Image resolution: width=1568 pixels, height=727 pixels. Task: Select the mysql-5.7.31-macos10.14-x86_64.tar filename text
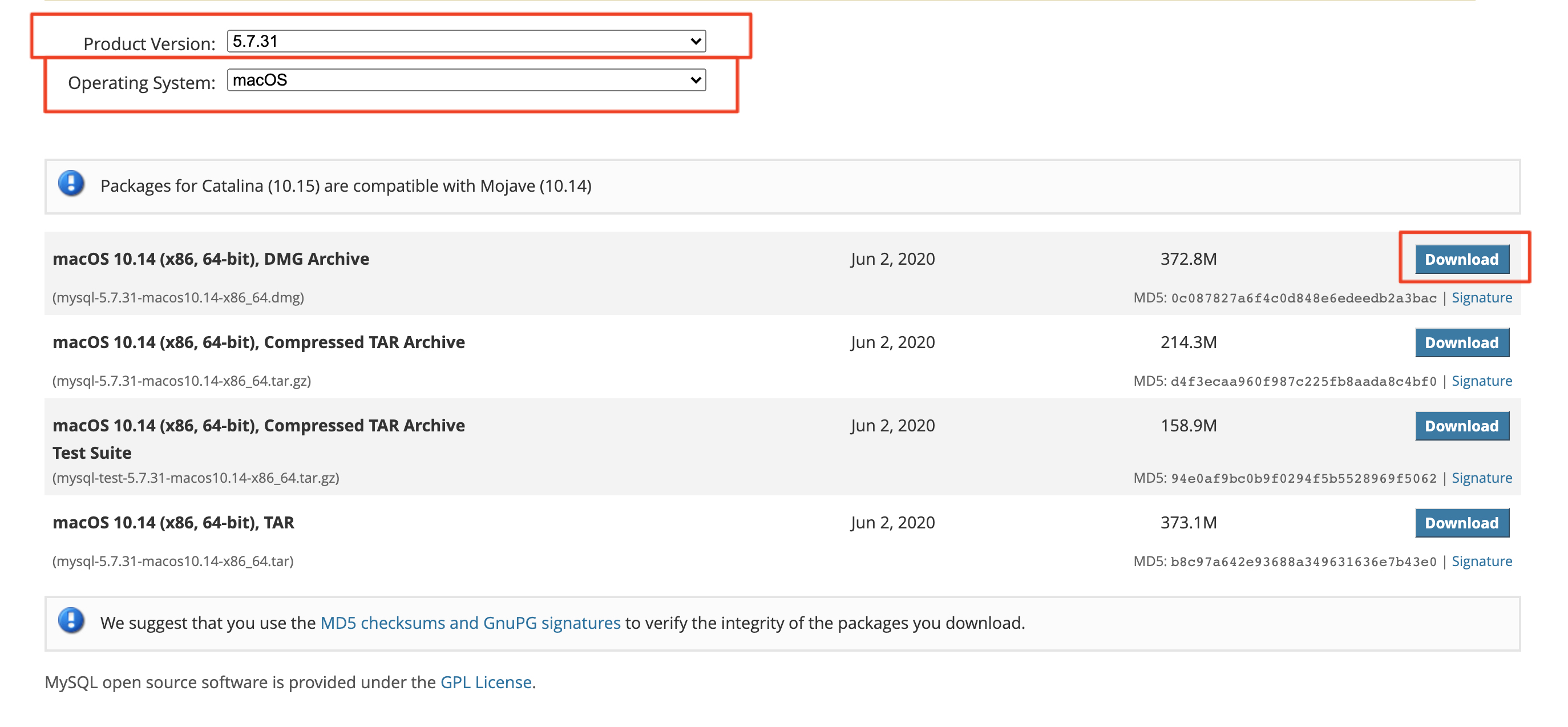pos(173,562)
